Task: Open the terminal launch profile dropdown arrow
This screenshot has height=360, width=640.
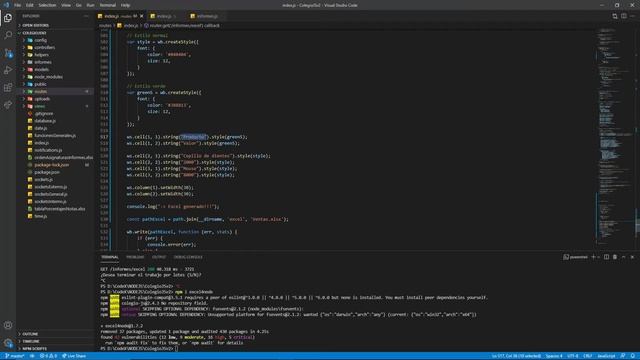Action: pyautogui.click(x=598, y=257)
